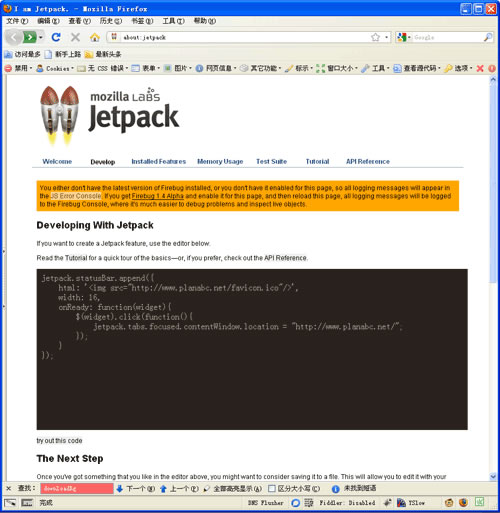
Task: Expand the CSS toolbar menu
Action: [x=103, y=68]
